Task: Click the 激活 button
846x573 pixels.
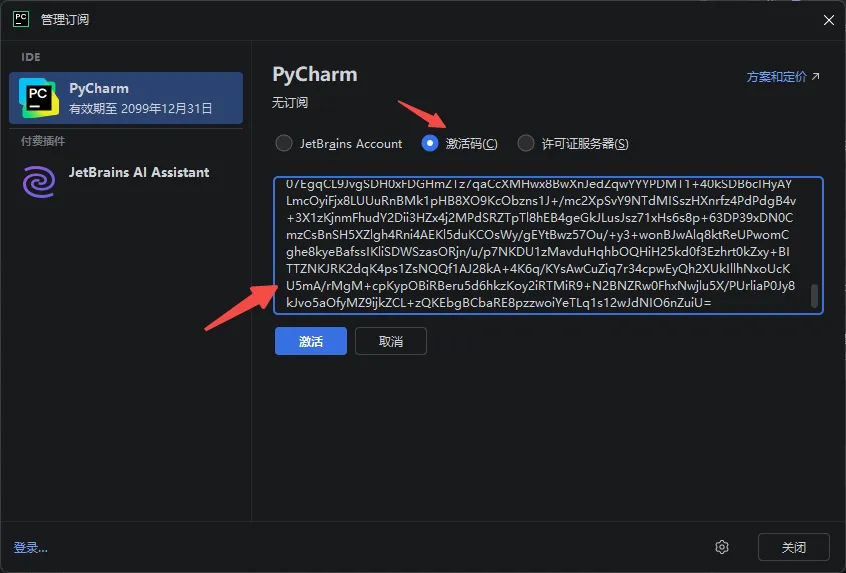Action: coord(311,341)
